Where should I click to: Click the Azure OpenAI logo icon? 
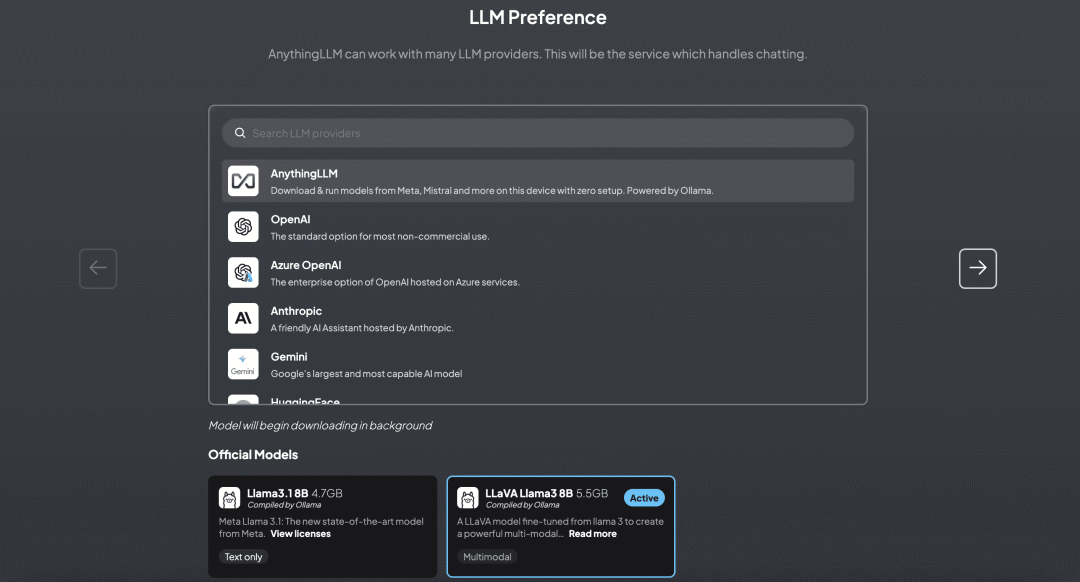[x=243, y=273]
